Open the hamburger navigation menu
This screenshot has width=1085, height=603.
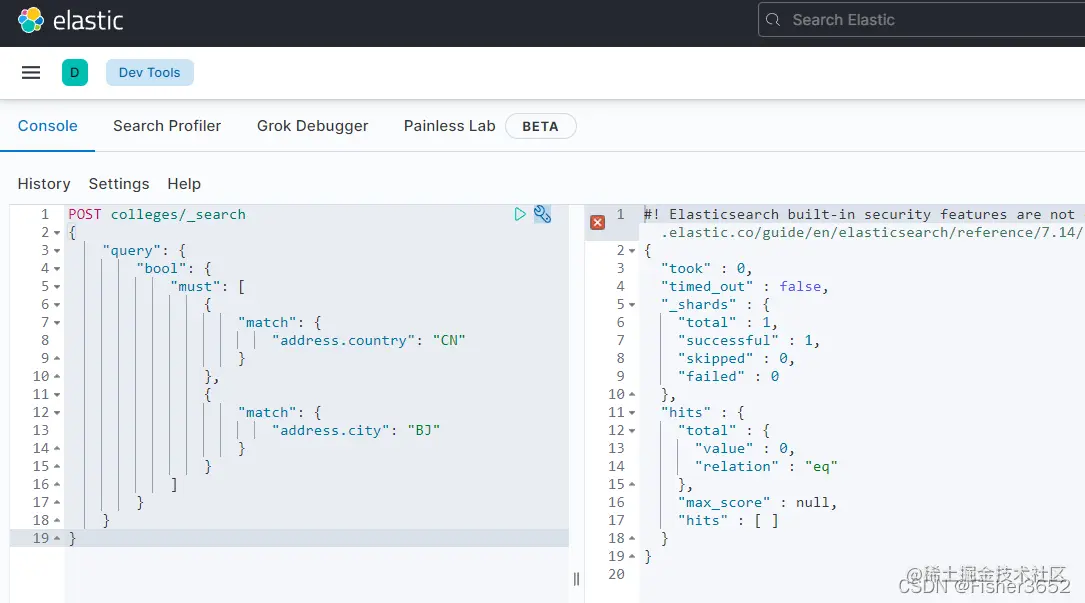(x=31, y=73)
